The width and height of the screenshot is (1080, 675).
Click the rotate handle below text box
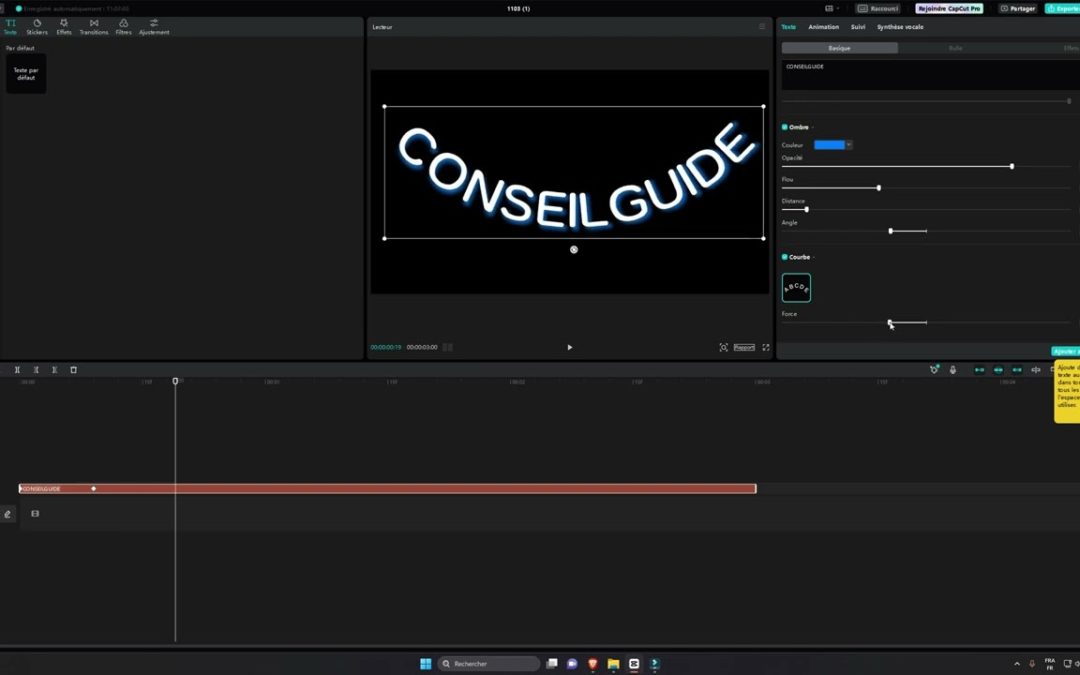click(x=574, y=250)
